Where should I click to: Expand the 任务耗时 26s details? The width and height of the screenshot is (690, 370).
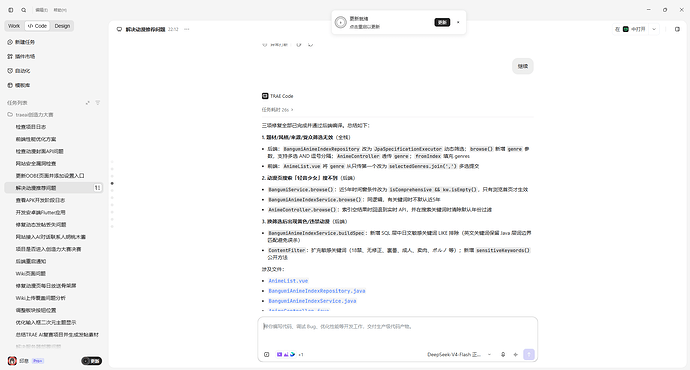tap(277, 110)
